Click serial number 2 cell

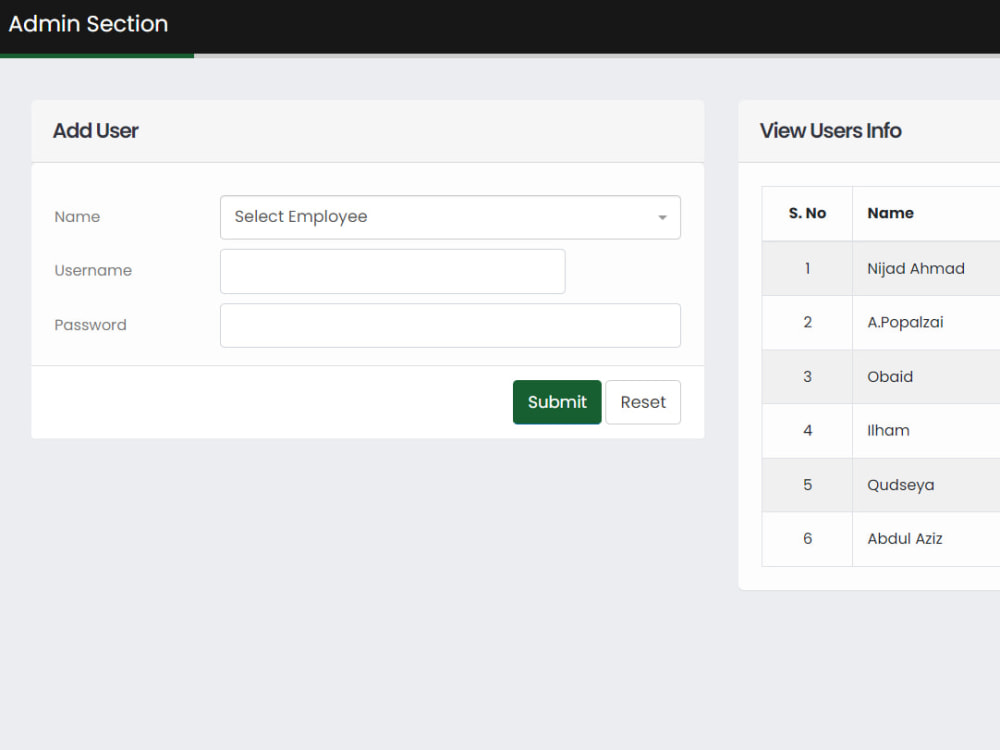[x=807, y=323]
